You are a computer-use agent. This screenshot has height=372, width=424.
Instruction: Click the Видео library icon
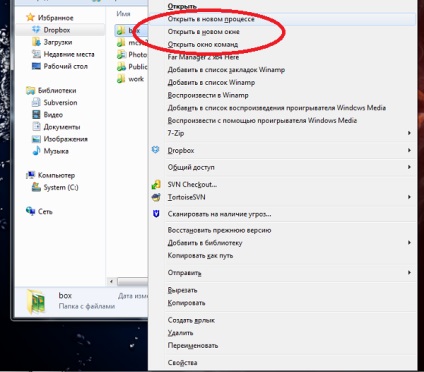pos(36,115)
